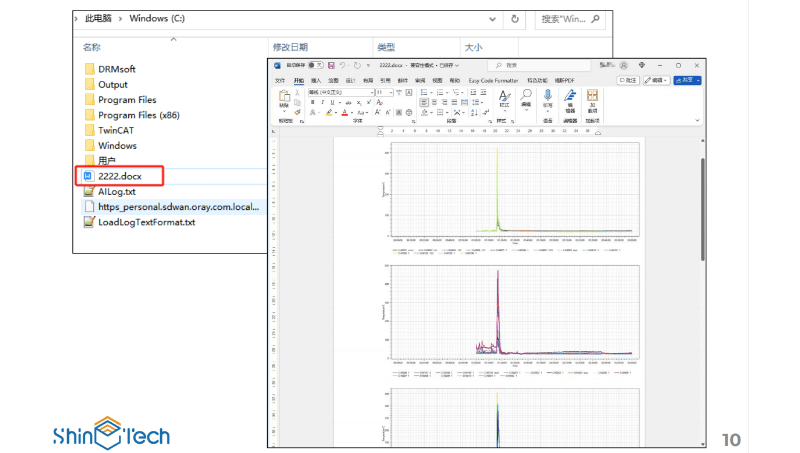Toggle Subscript formatting
The image size is (800, 453).
359,103
